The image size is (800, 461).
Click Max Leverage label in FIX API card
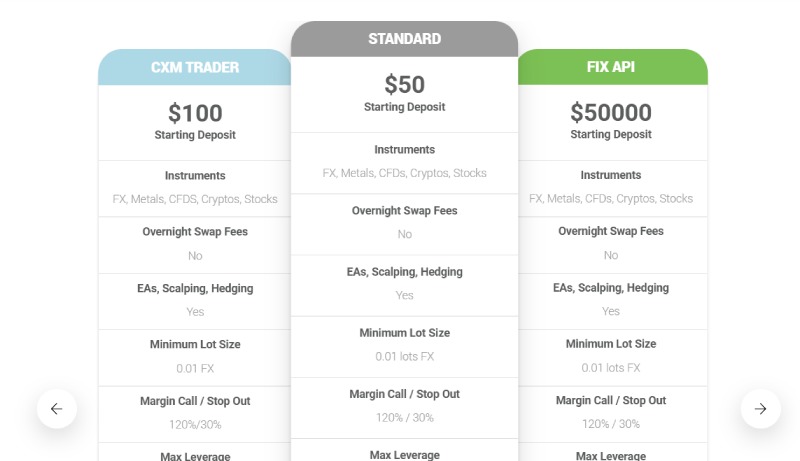click(x=611, y=456)
